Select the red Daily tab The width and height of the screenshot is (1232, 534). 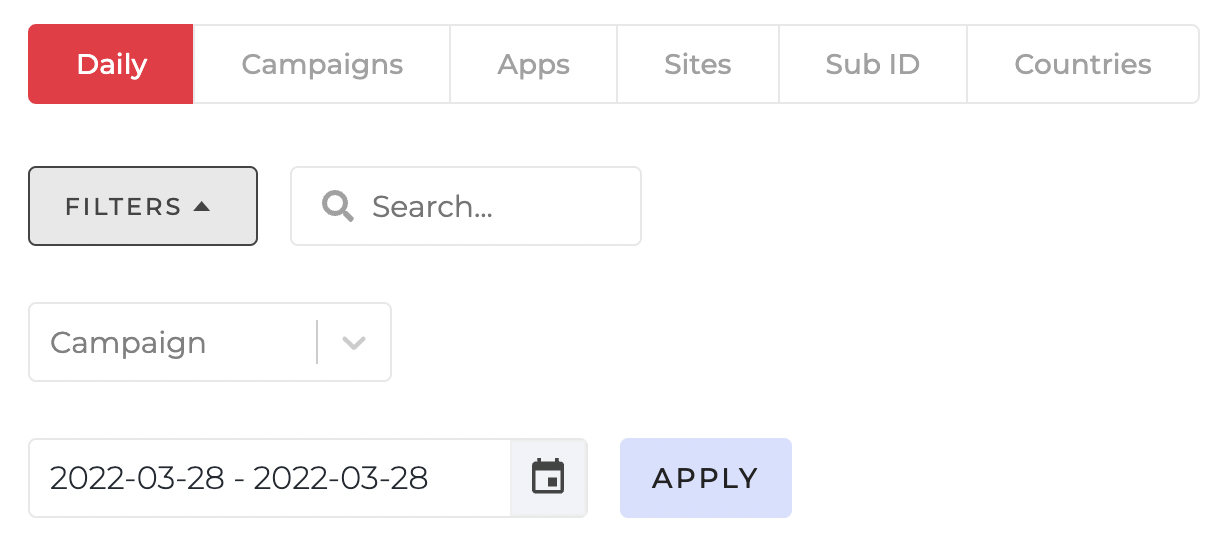point(111,64)
